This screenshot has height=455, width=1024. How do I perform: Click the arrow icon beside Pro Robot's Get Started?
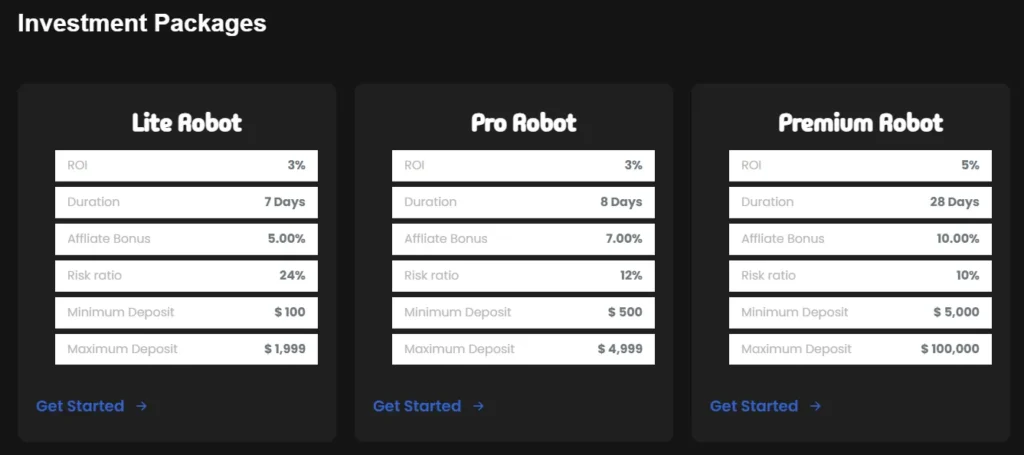pos(479,406)
